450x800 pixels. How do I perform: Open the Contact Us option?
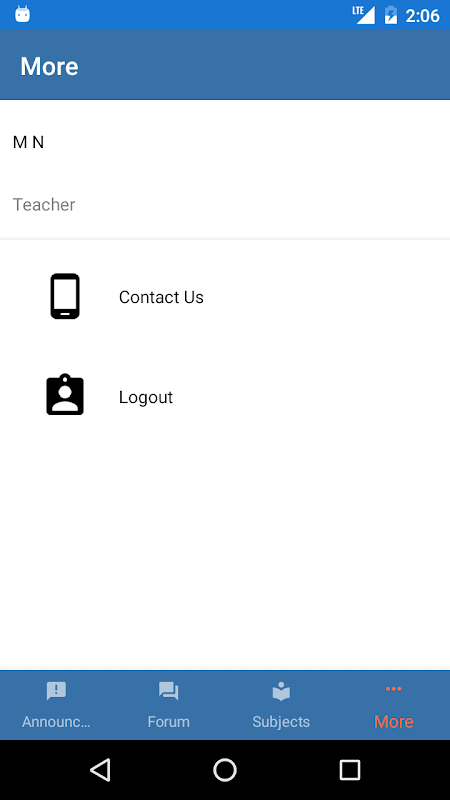[x=161, y=297]
